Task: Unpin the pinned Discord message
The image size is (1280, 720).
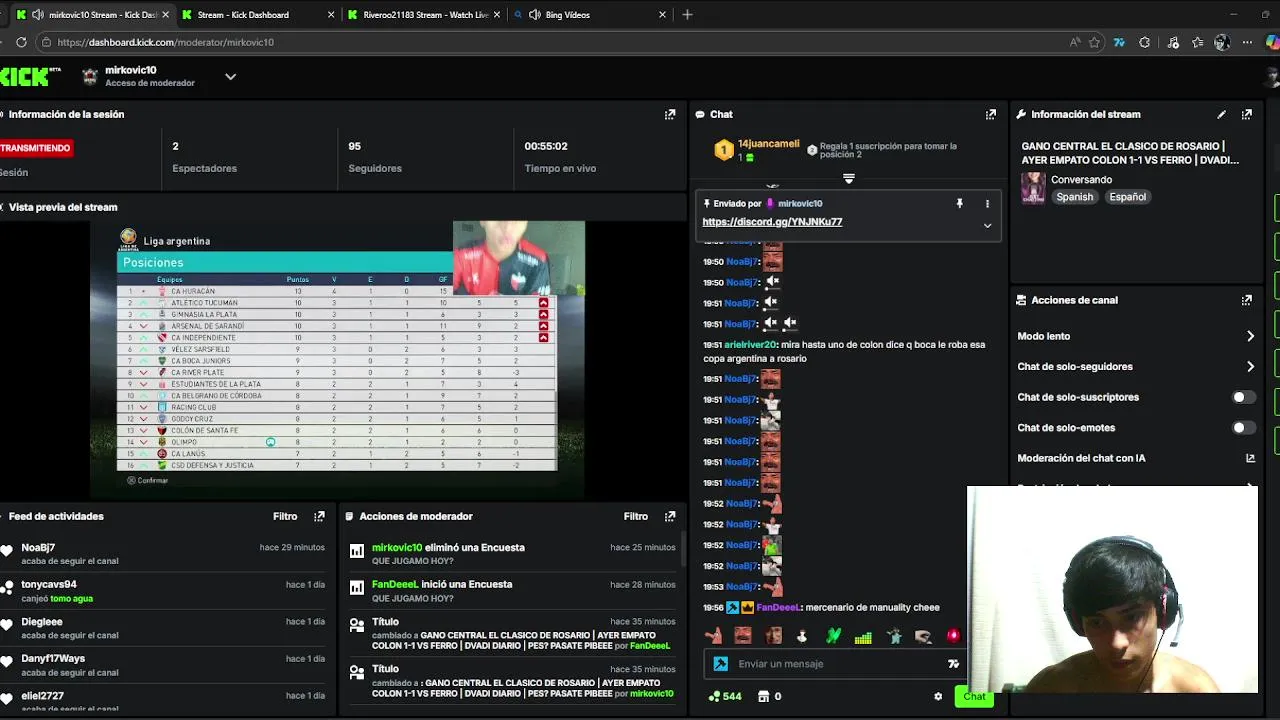Action: point(959,203)
